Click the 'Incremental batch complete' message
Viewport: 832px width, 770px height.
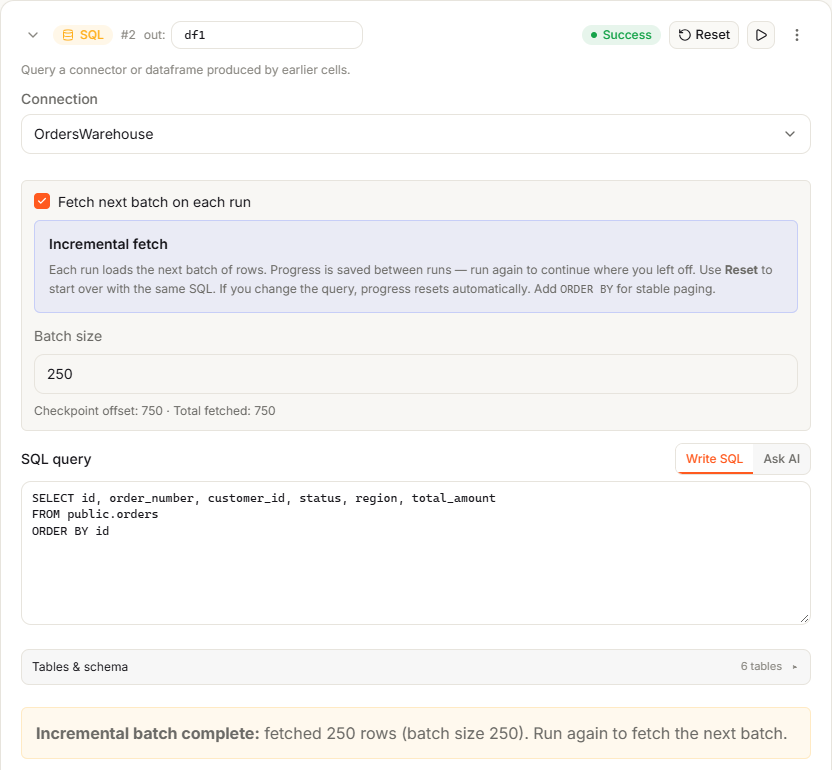(x=415, y=733)
